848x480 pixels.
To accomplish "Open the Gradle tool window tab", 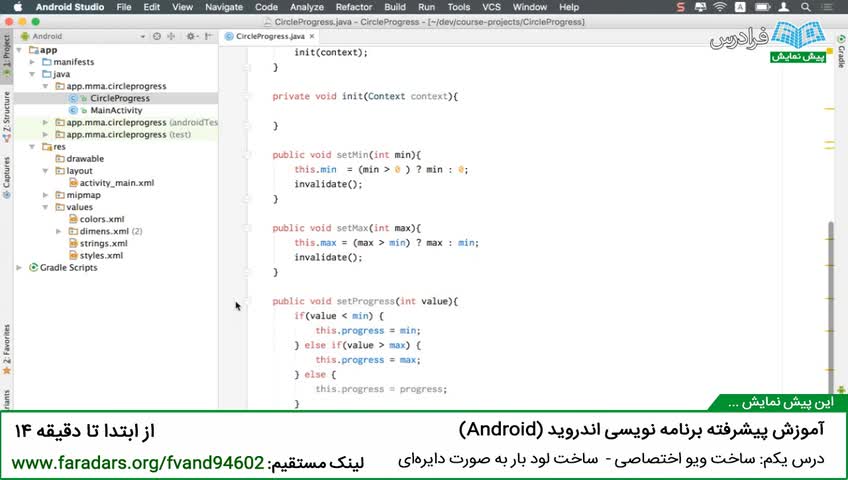I will point(842,52).
